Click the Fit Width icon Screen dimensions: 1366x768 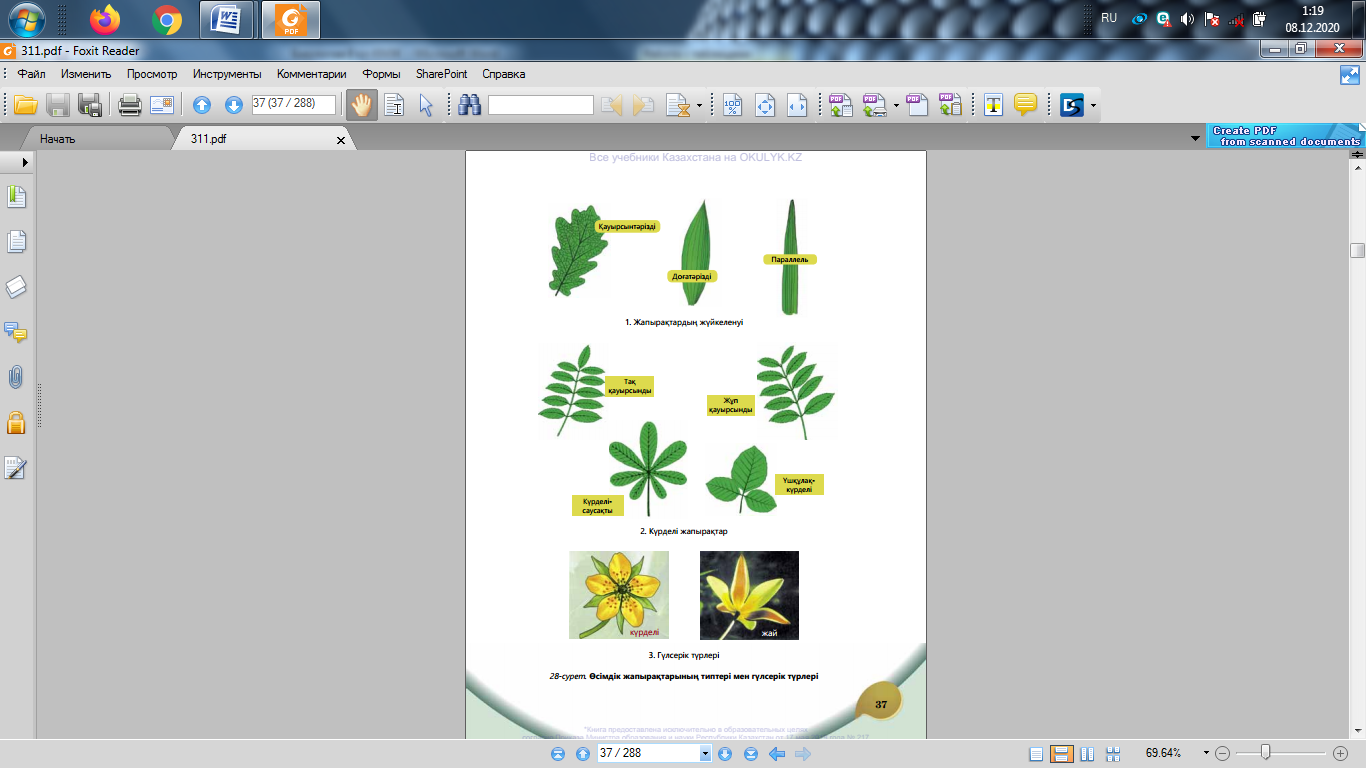click(x=797, y=104)
